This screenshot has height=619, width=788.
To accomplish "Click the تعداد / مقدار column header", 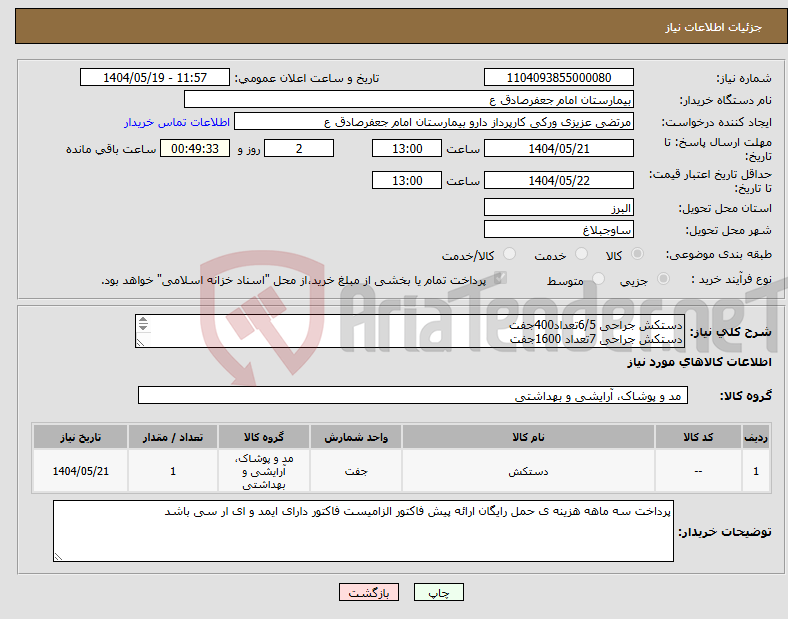I will [x=173, y=437].
